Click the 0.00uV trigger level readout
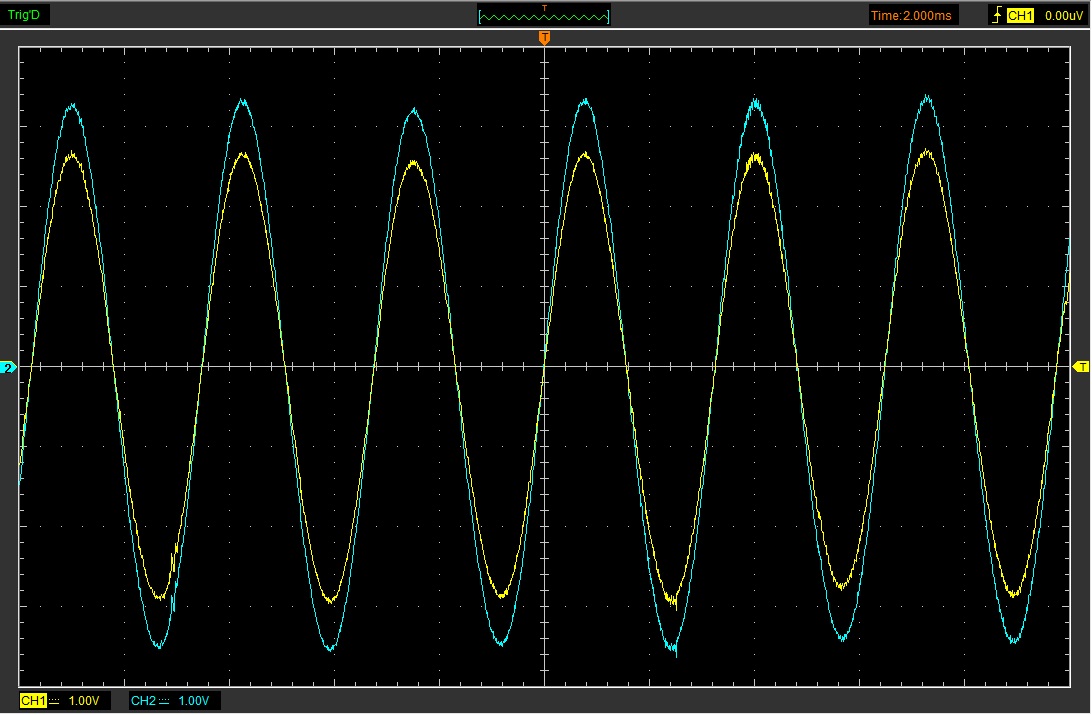This screenshot has width=1092, height=715. (x=1060, y=15)
